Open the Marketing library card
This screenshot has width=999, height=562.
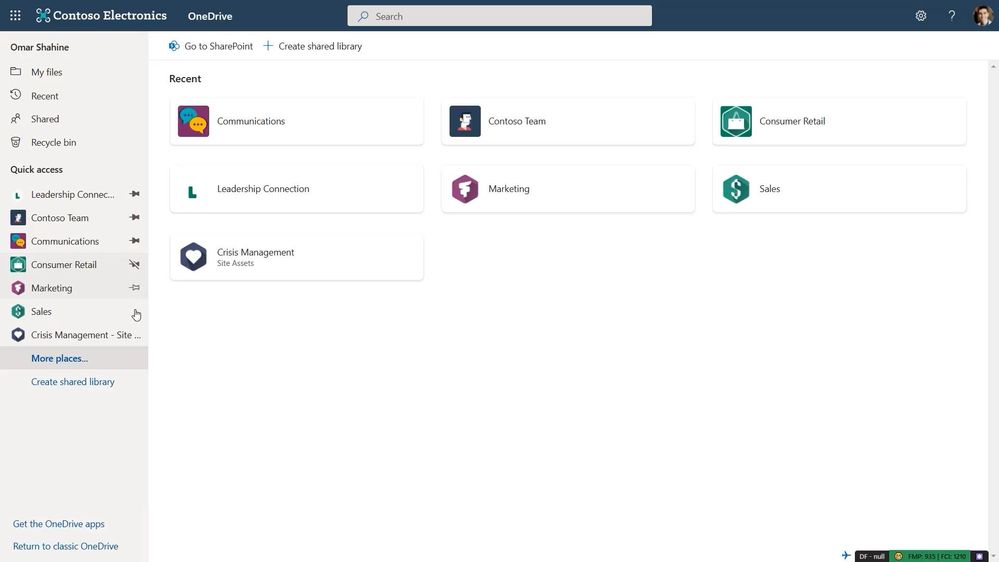pyautogui.click(x=568, y=189)
